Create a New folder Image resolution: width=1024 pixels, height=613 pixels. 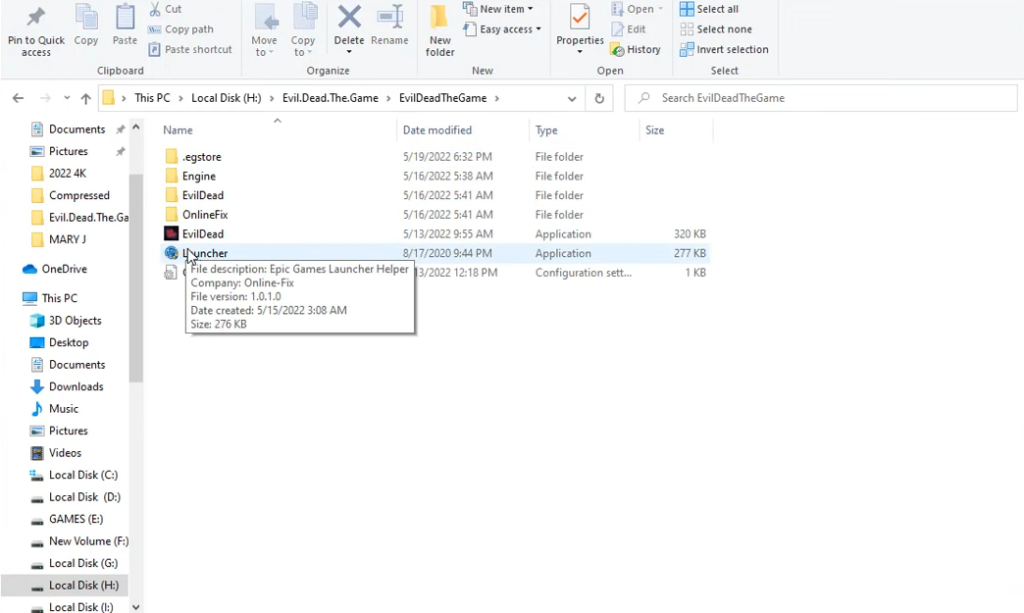440,31
